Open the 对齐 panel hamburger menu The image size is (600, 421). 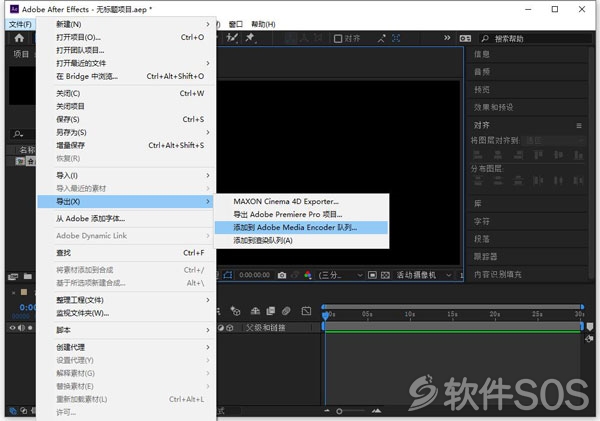pyautogui.click(x=579, y=126)
